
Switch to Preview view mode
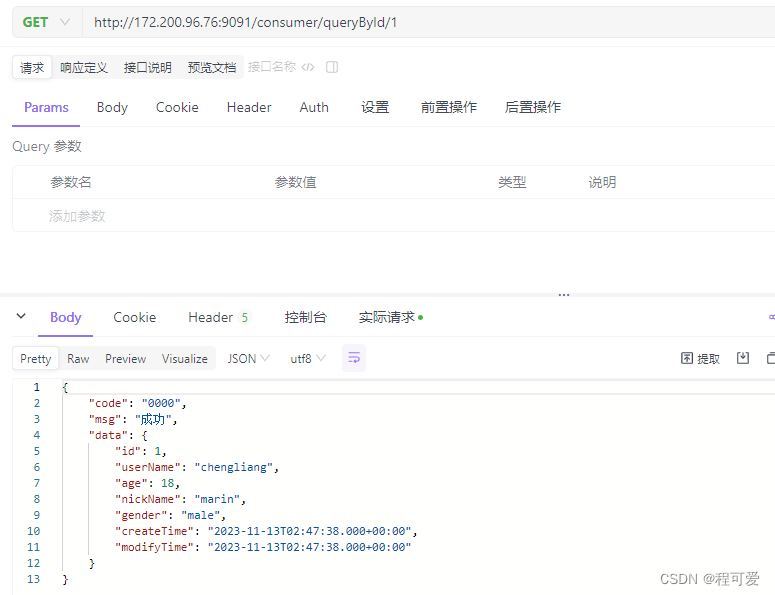point(126,359)
